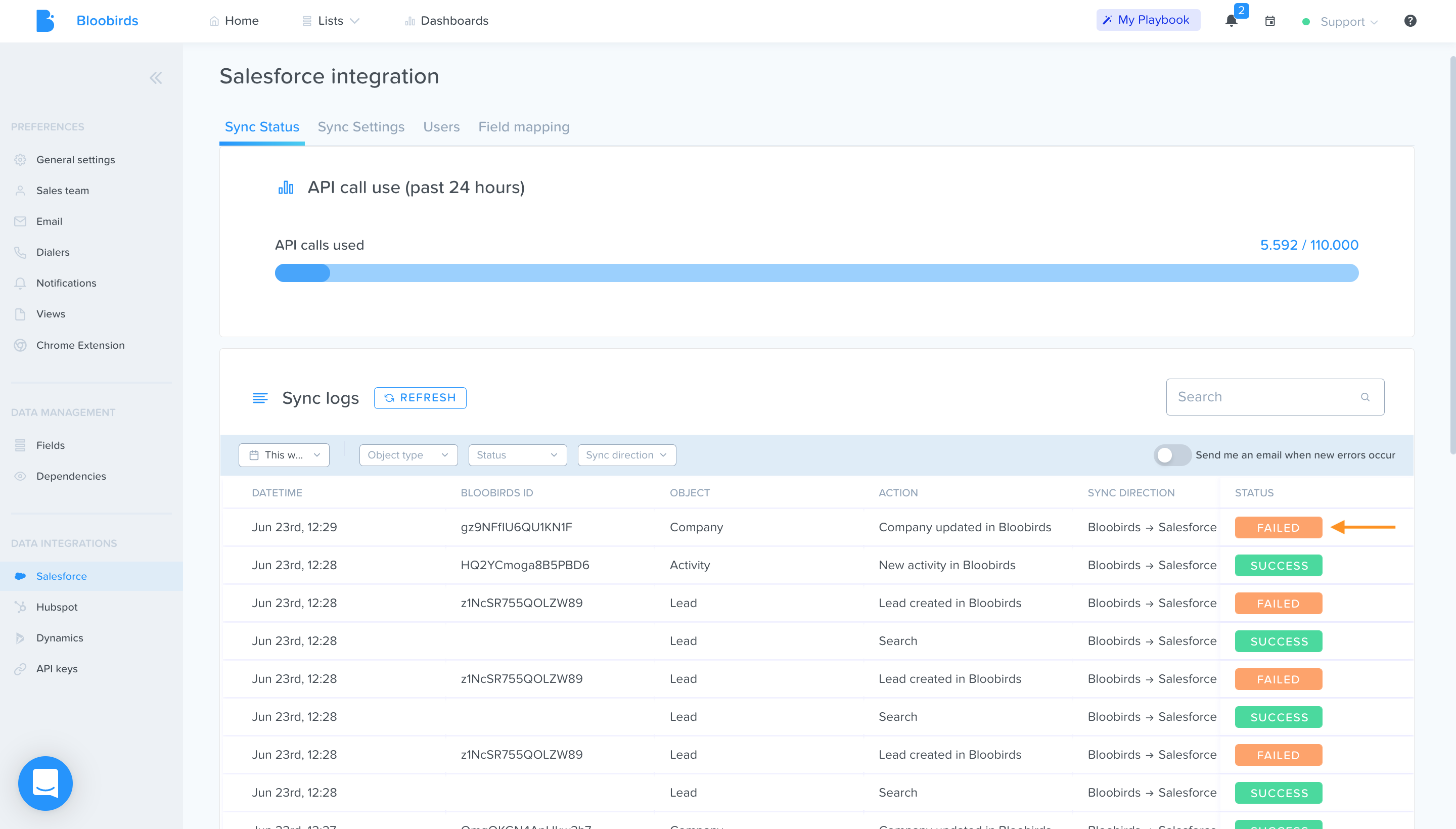This screenshot has height=829, width=1456.
Task: Open Hubspot integration link
Action: (x=57, y=607)
